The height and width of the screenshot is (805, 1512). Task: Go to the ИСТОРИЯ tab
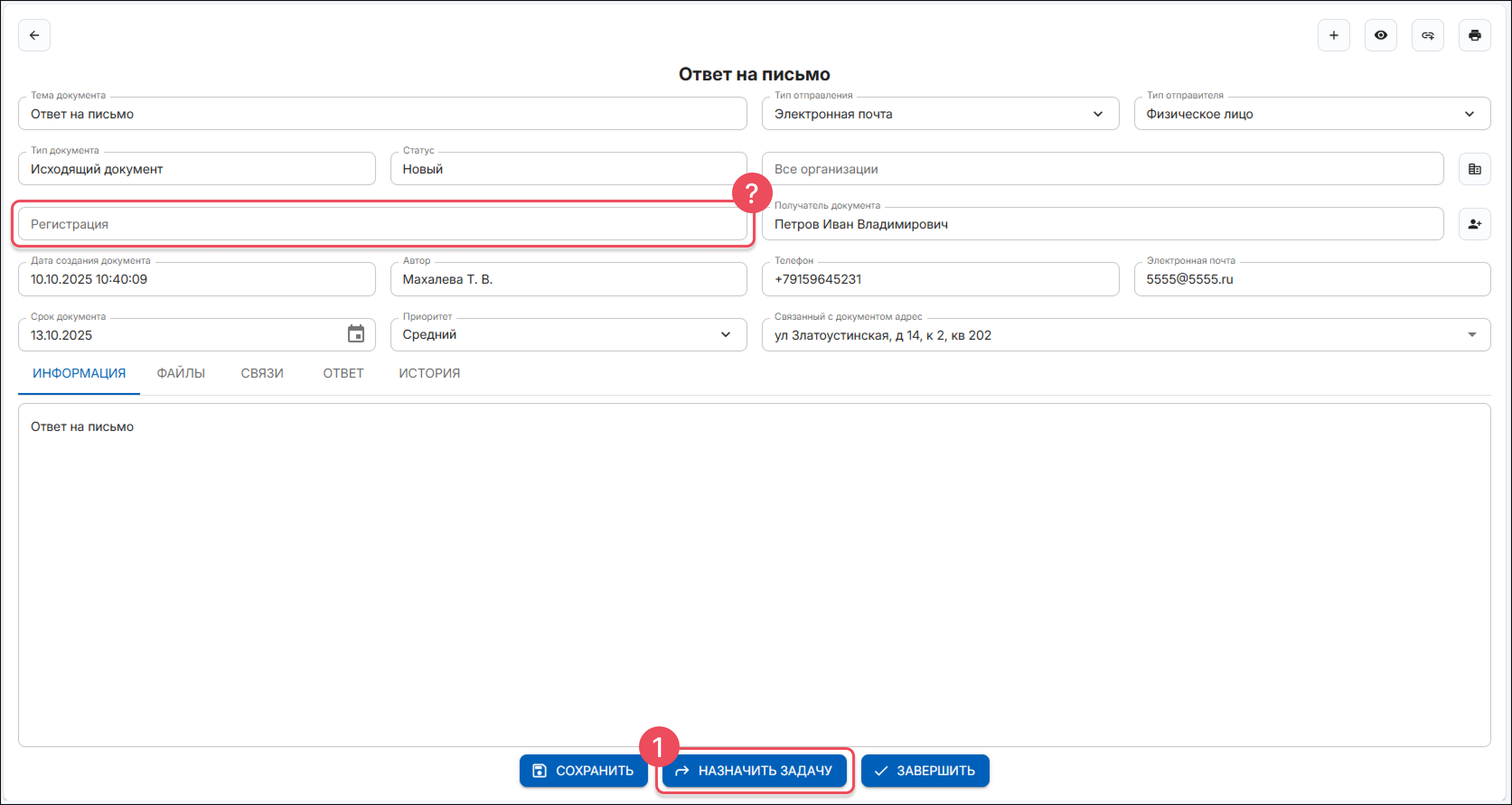click(x=429, y=373)
